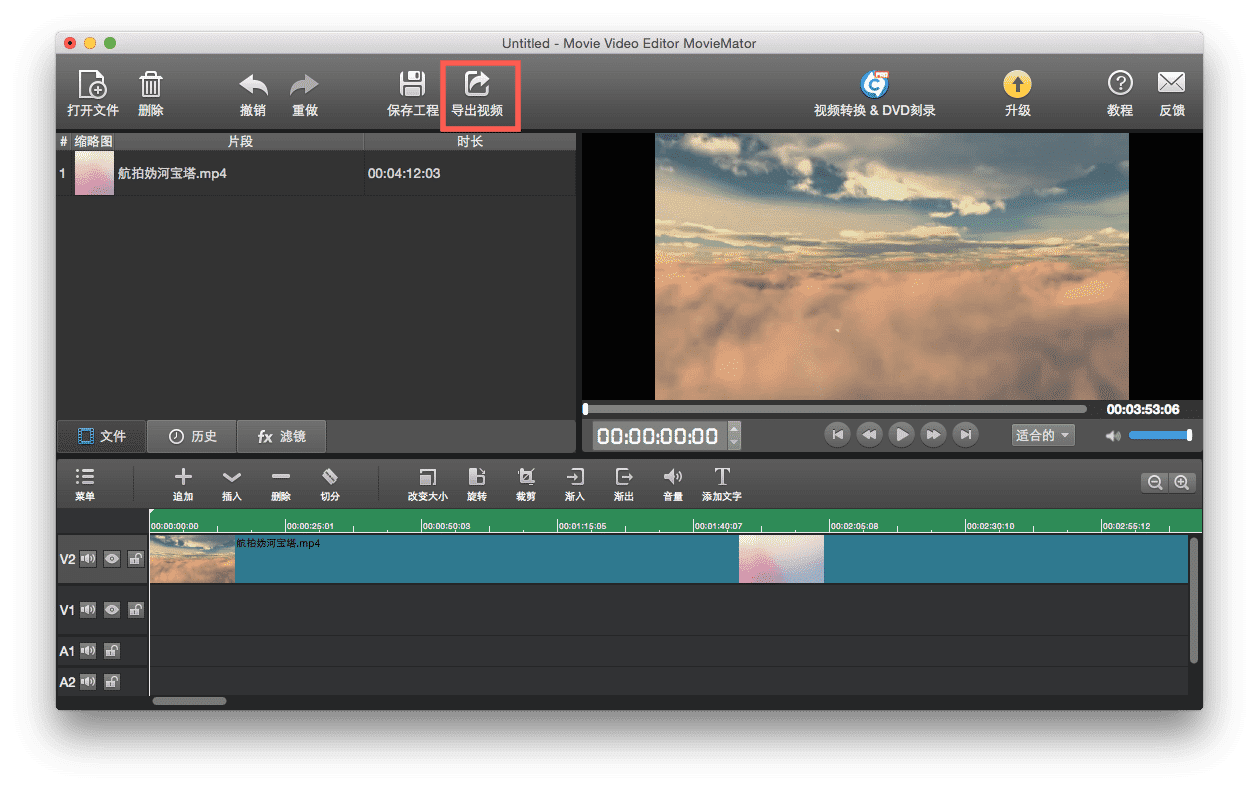
Task: Insert clip using 插入 icon
Action: pyautogui.click(x=232, y=485)
